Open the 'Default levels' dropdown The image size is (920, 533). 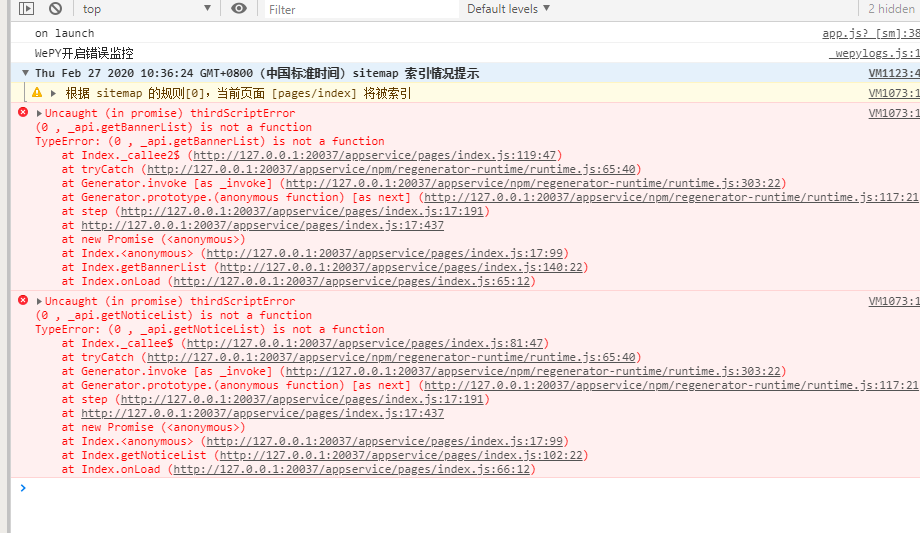[508, 9]
